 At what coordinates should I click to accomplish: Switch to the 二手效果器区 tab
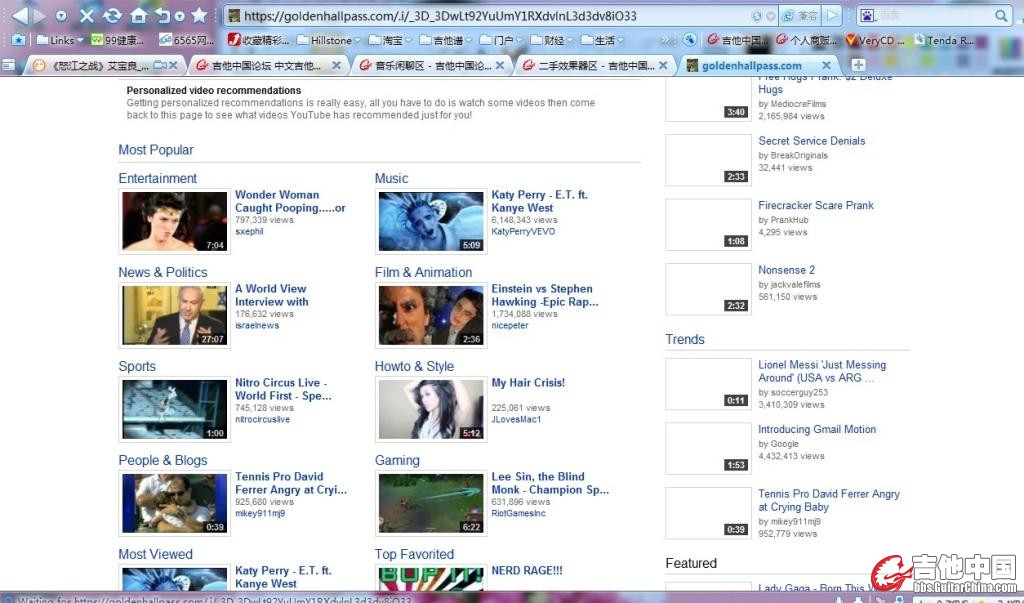pos(596,65)
